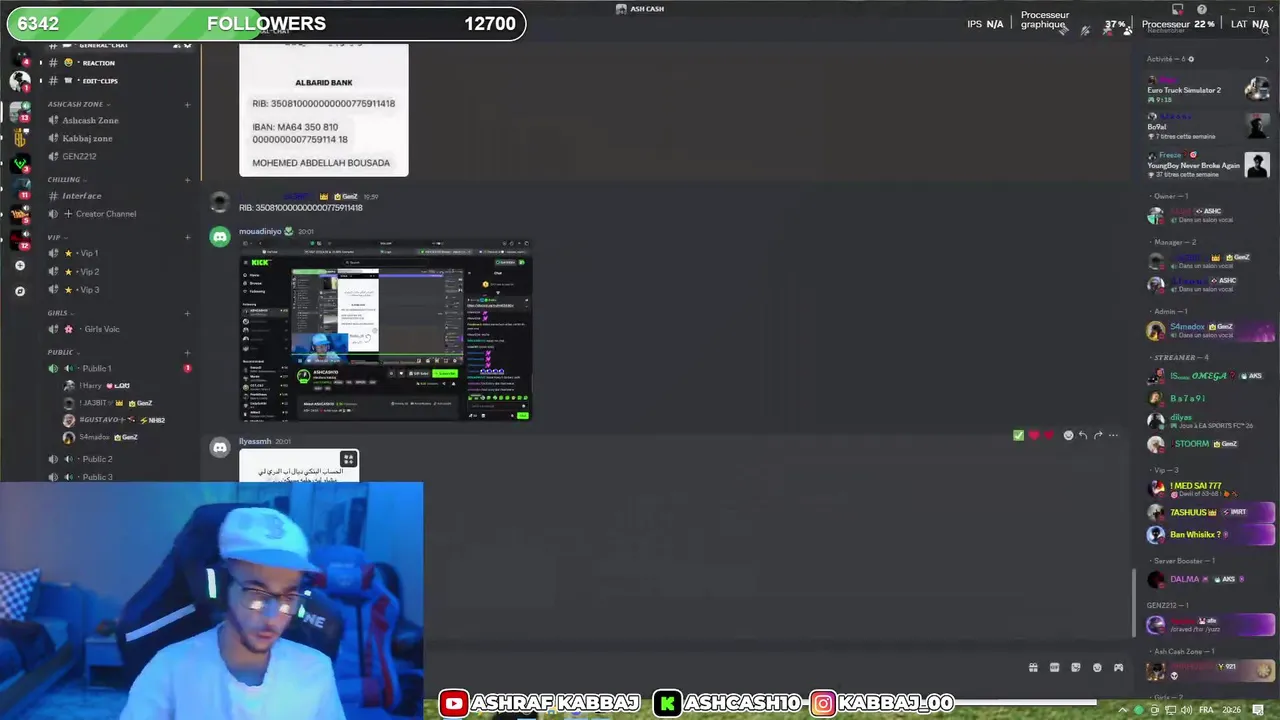The height and width of the screenshot is (720, 1280).
Task: Open the yellow logo server icon
Action: (x=19, y=137)
